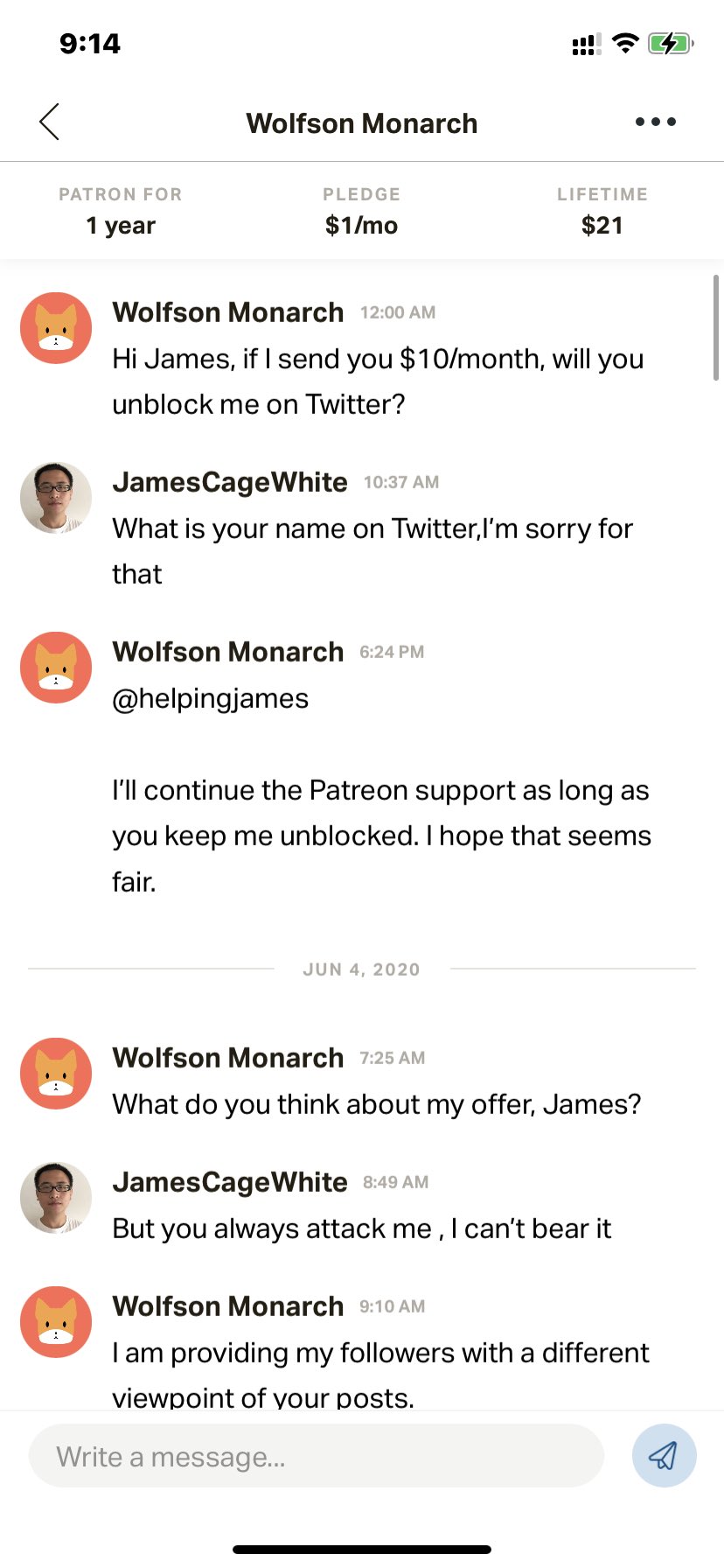Tap the JamesCageWhite name at 10:37 AM
This screenshot has width=724, height=1568.
click(x=230, y=482)
